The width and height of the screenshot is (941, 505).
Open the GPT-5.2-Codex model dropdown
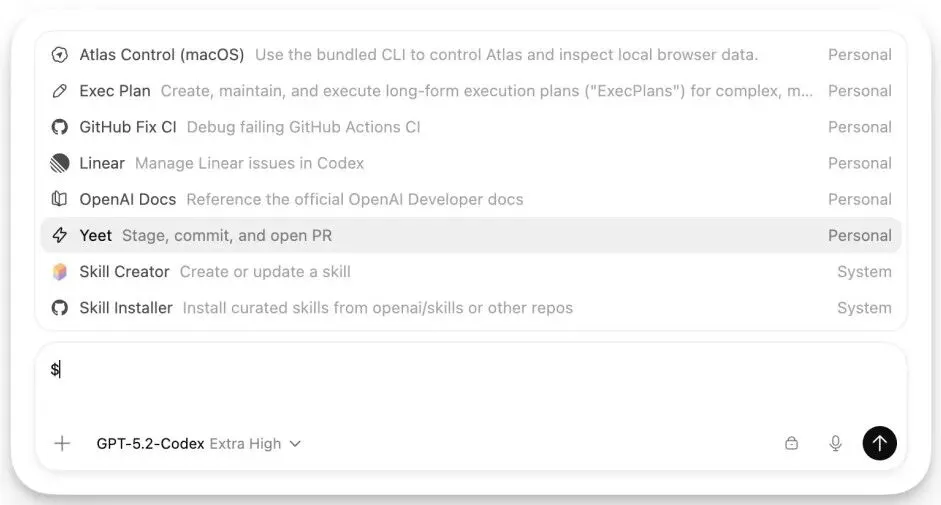[150, 443]
